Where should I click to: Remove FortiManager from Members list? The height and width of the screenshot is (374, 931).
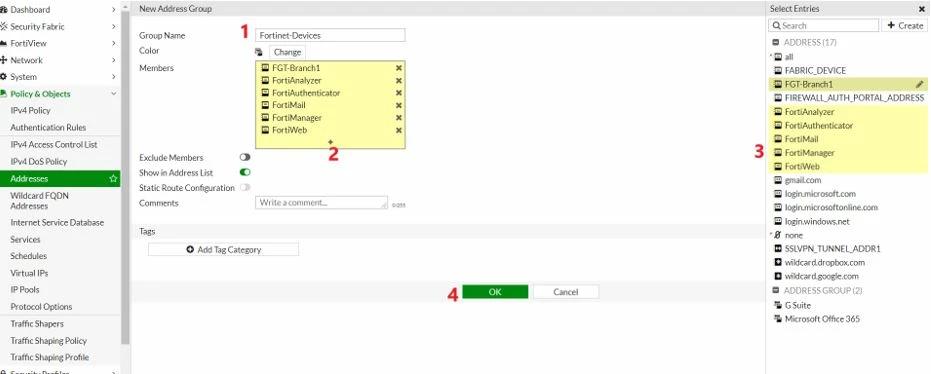pyautogui.click(x=399, y=118)
